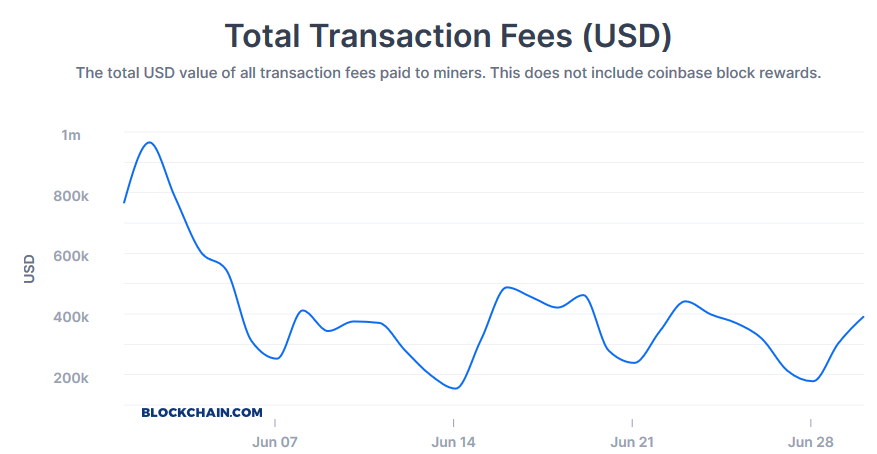
Task: Select the 800k y-axis label
Action: tap(71, 195)
